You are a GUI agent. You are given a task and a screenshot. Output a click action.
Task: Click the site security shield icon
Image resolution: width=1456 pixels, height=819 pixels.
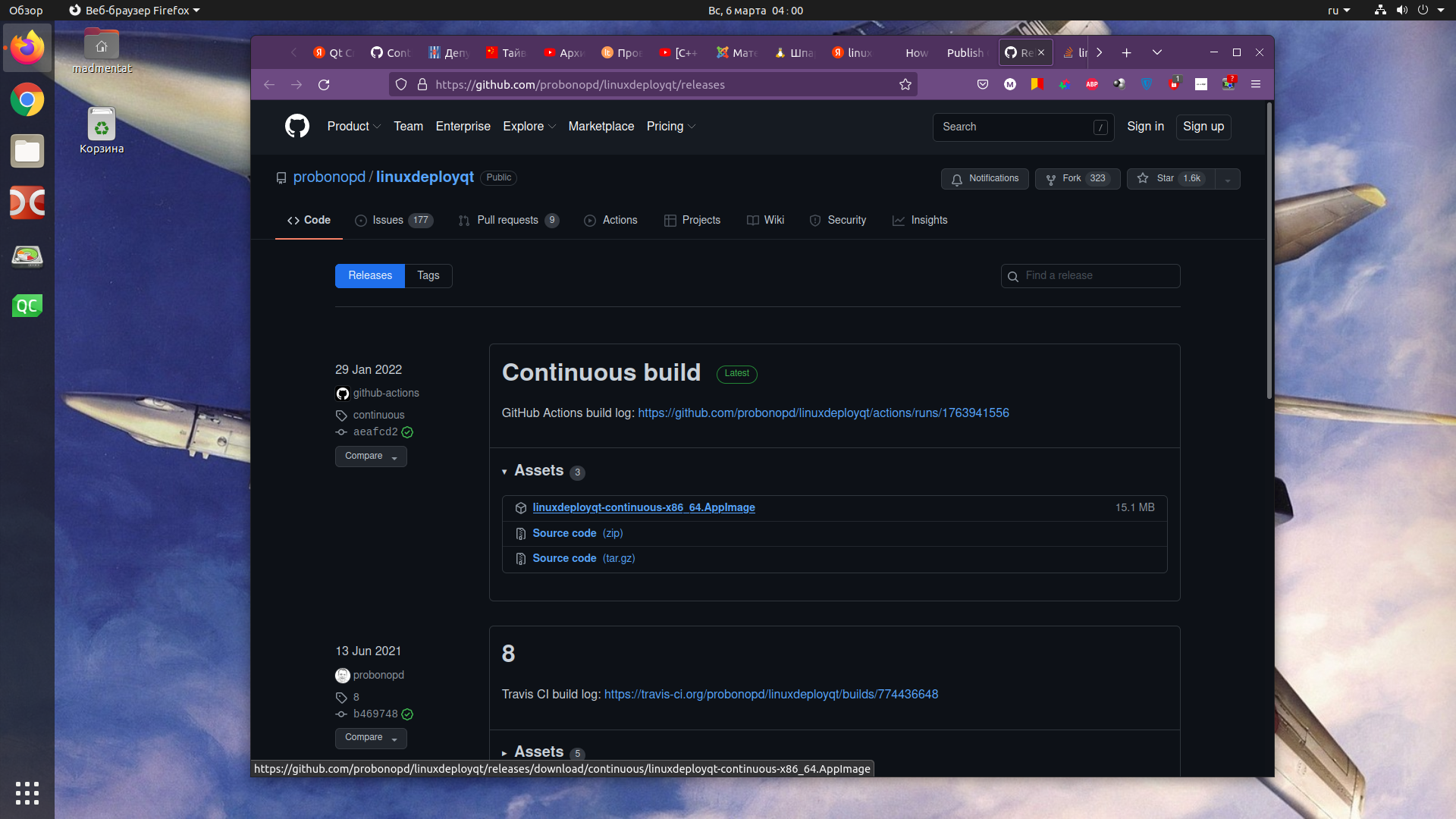click(401, 84)
